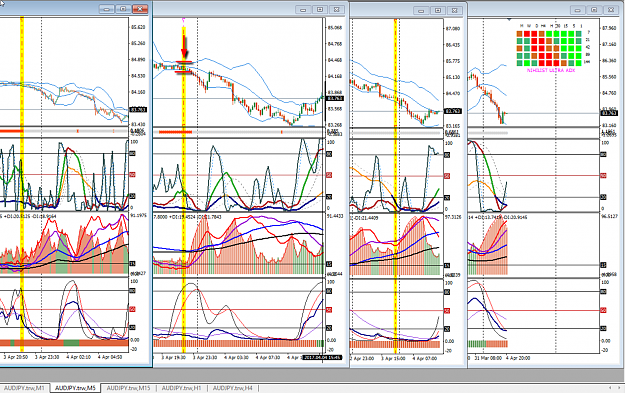Screen dimensions: 625x393
Task: Close the NIHILIST ULTRA ADX chart window
Action: coord(611,10)
